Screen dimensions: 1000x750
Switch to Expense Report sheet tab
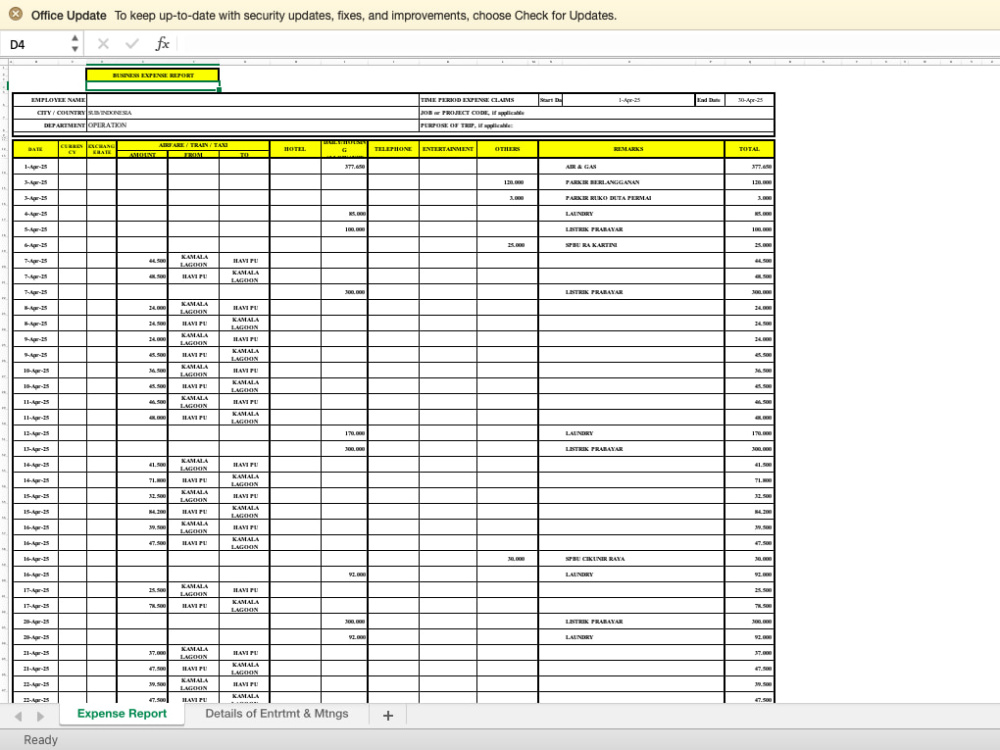tap(122, 714)
